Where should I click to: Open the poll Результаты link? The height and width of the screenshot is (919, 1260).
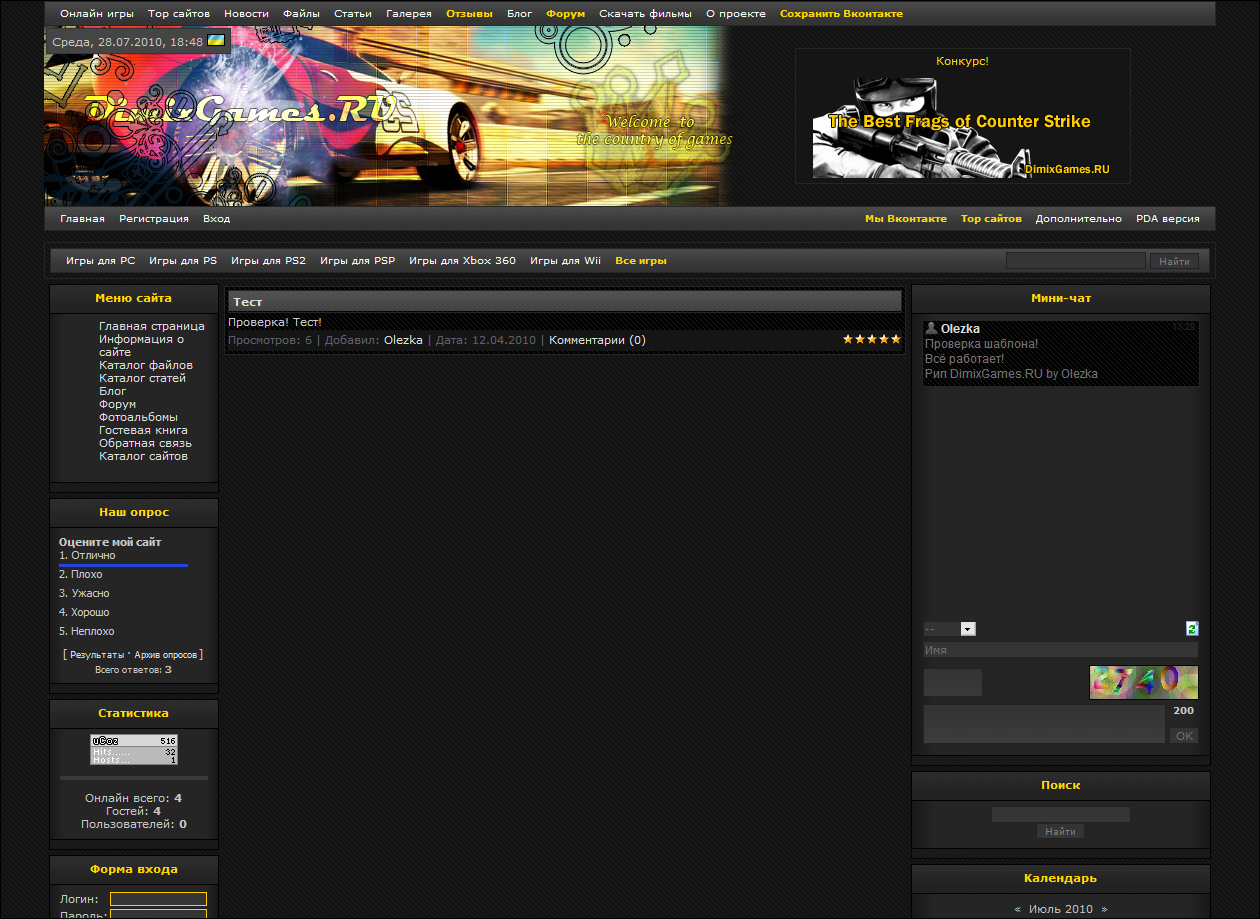(97, 655)
